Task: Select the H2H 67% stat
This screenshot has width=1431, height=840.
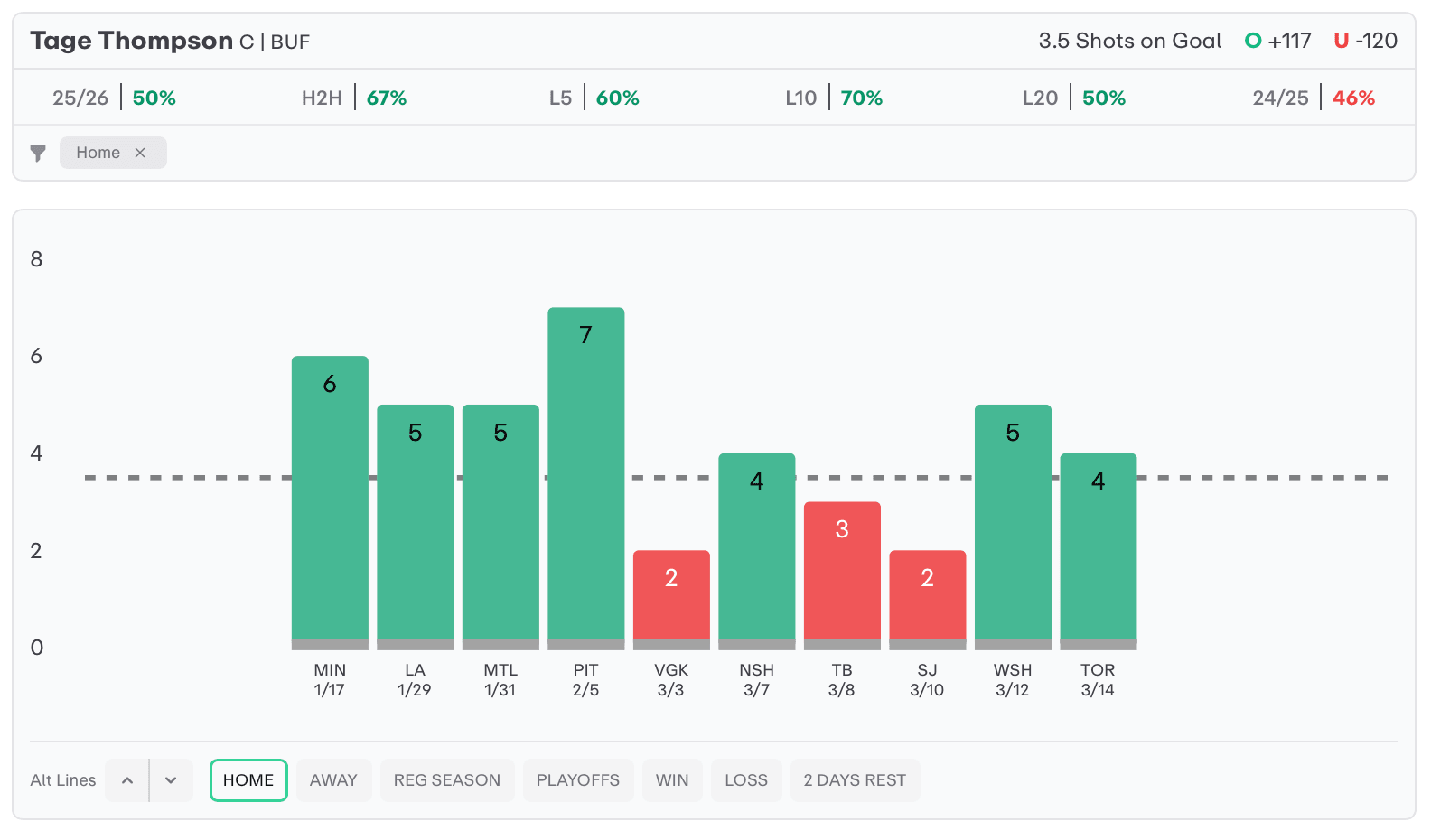Action: point(354,98)
